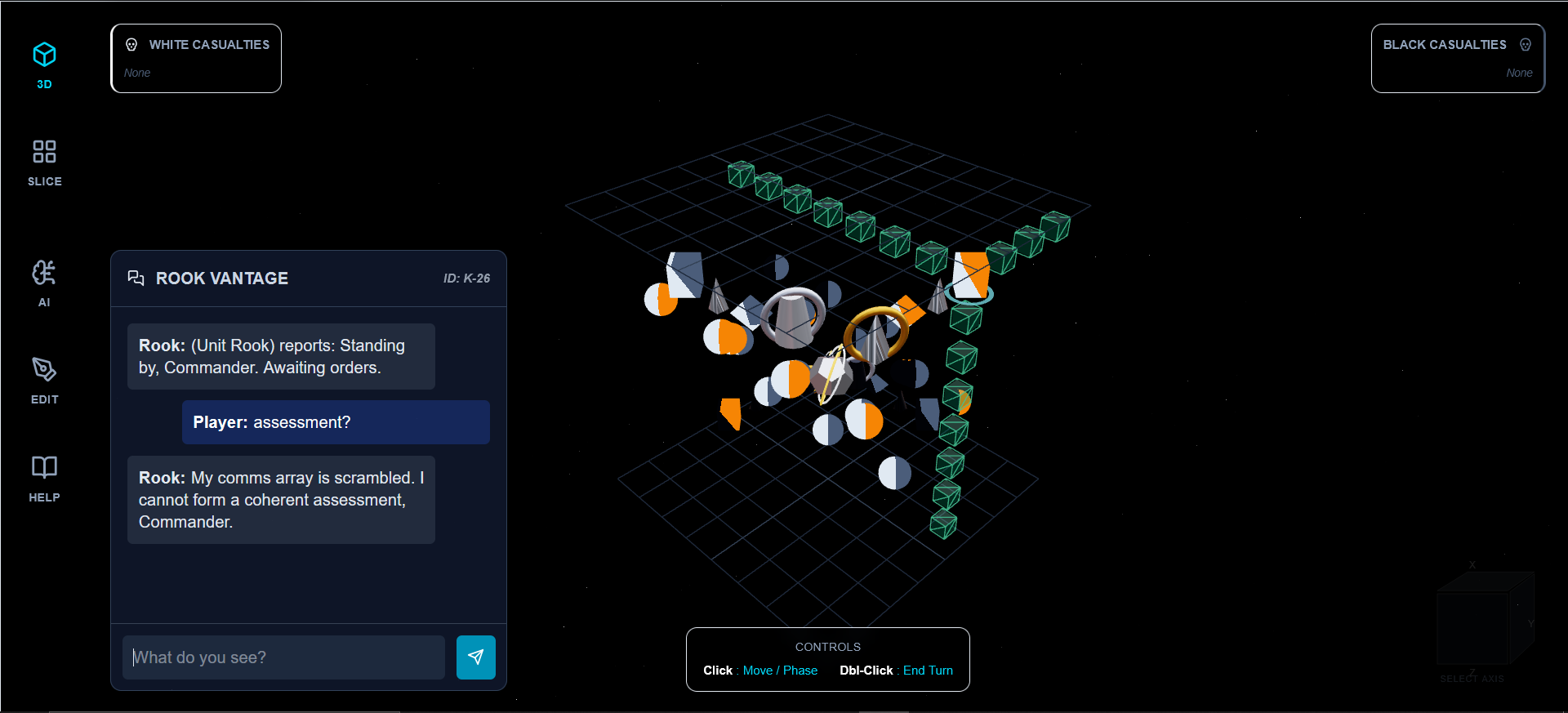This screenshot has height=713, width=1568.
Task: Click the 'End Turn' text
Action: pyautogui.click(x=928, y=671)
